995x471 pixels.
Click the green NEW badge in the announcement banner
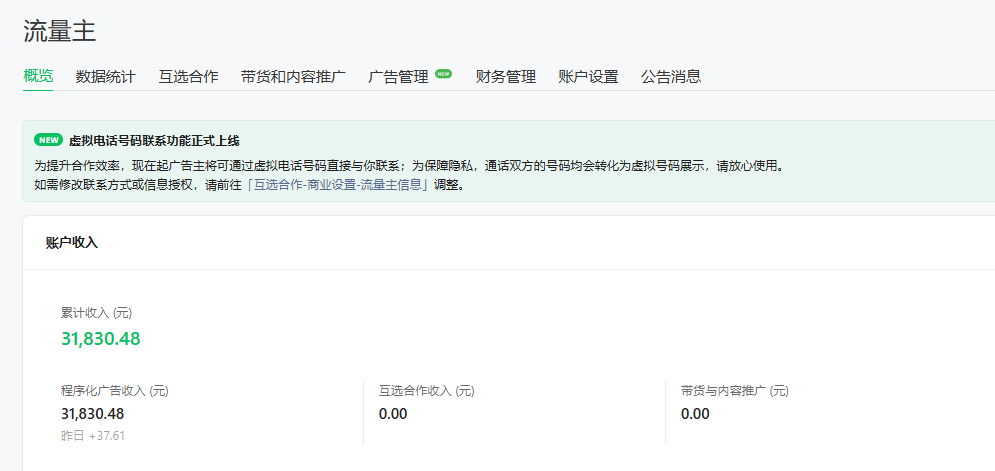48,140
